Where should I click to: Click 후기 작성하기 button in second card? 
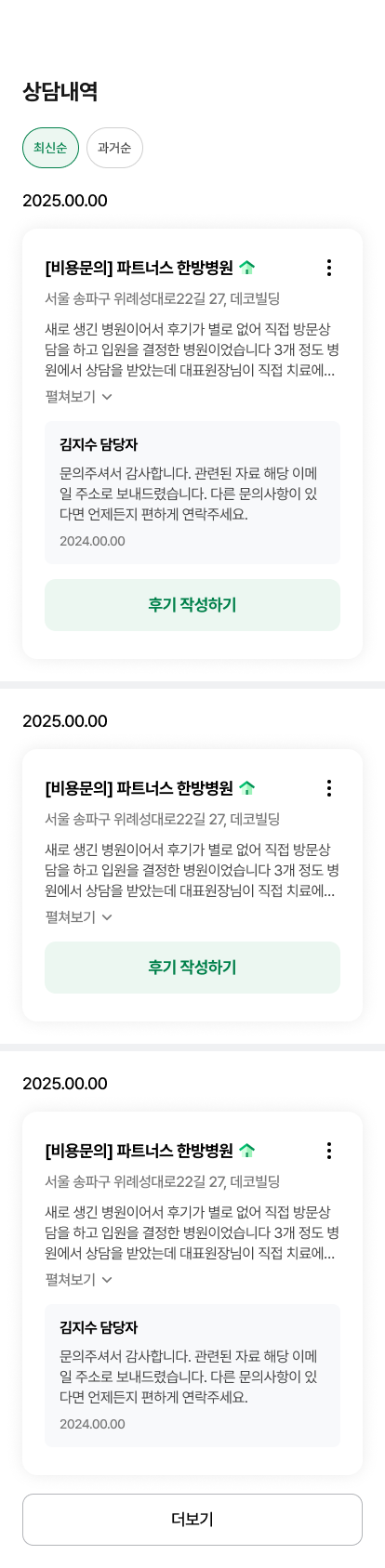[192, 968]
